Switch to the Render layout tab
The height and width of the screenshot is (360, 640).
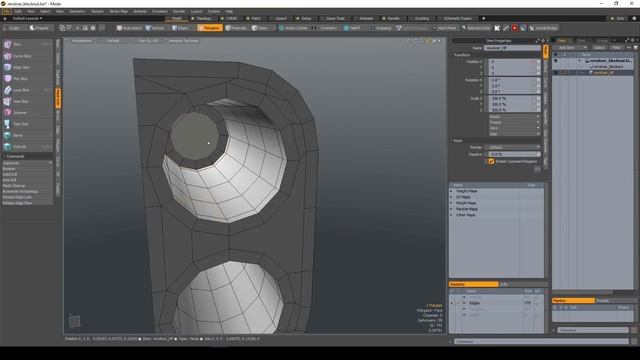pos(392,18)
